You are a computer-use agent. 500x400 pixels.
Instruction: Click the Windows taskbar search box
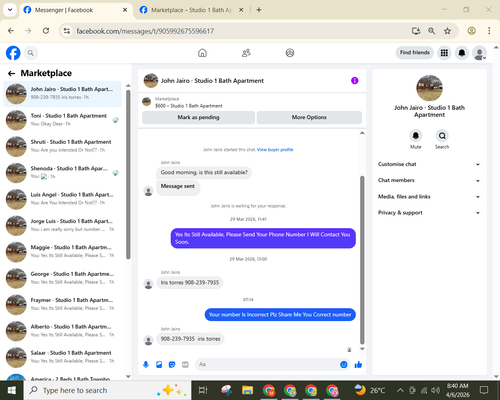(107, 390)
